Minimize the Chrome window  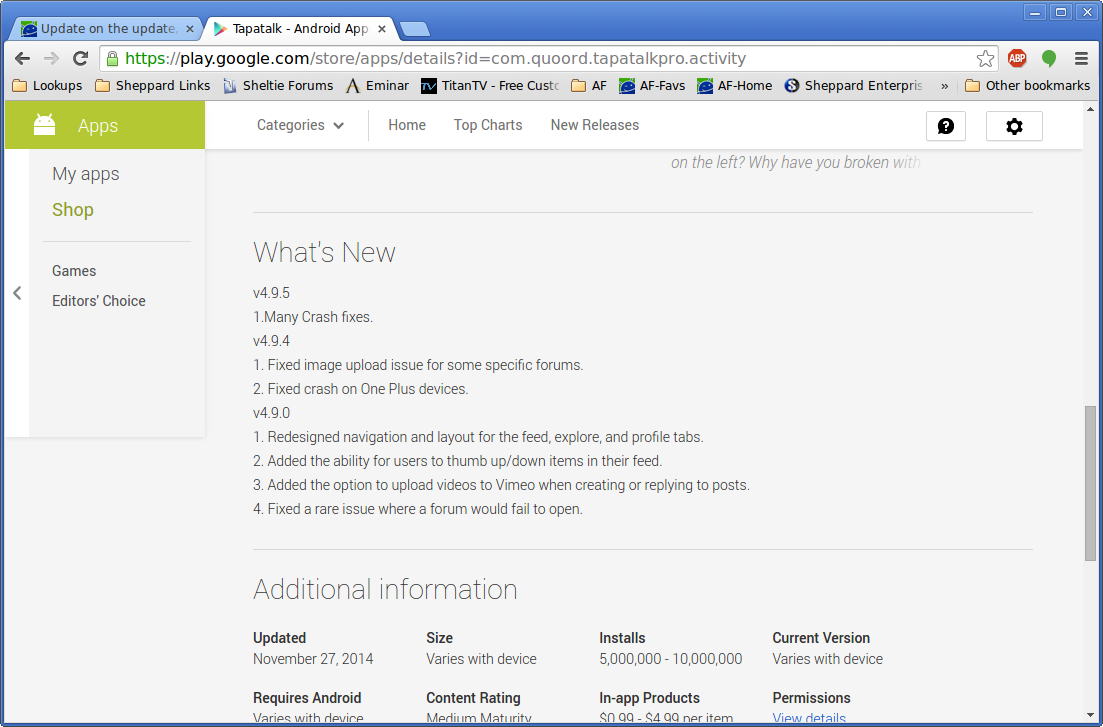(x=1035, y=12)
